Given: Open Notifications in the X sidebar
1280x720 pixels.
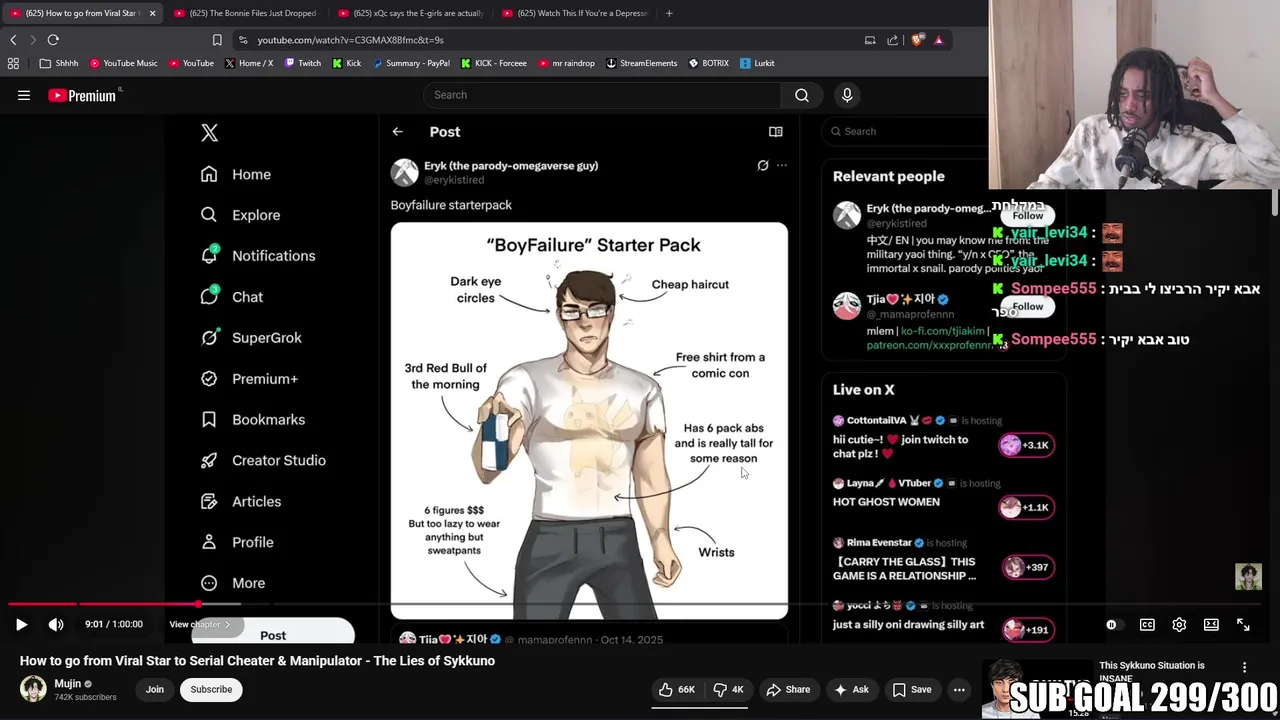Looking at the screenshot, I should click(x=258, y=256).
